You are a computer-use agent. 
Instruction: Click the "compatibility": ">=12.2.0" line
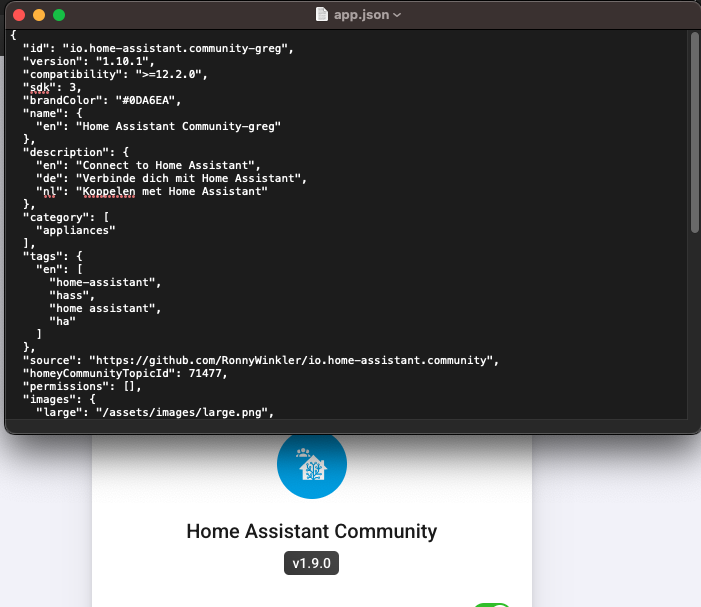pos(115,74)
